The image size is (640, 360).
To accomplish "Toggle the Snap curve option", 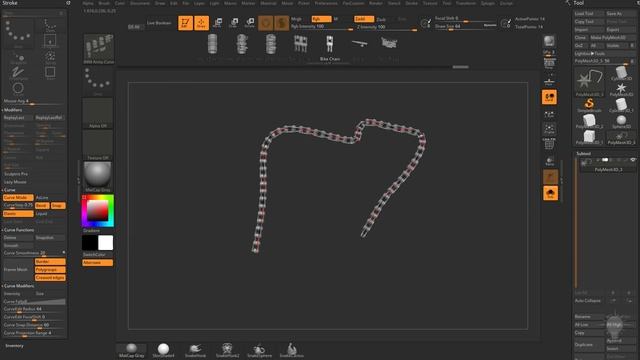I will 58,206.
